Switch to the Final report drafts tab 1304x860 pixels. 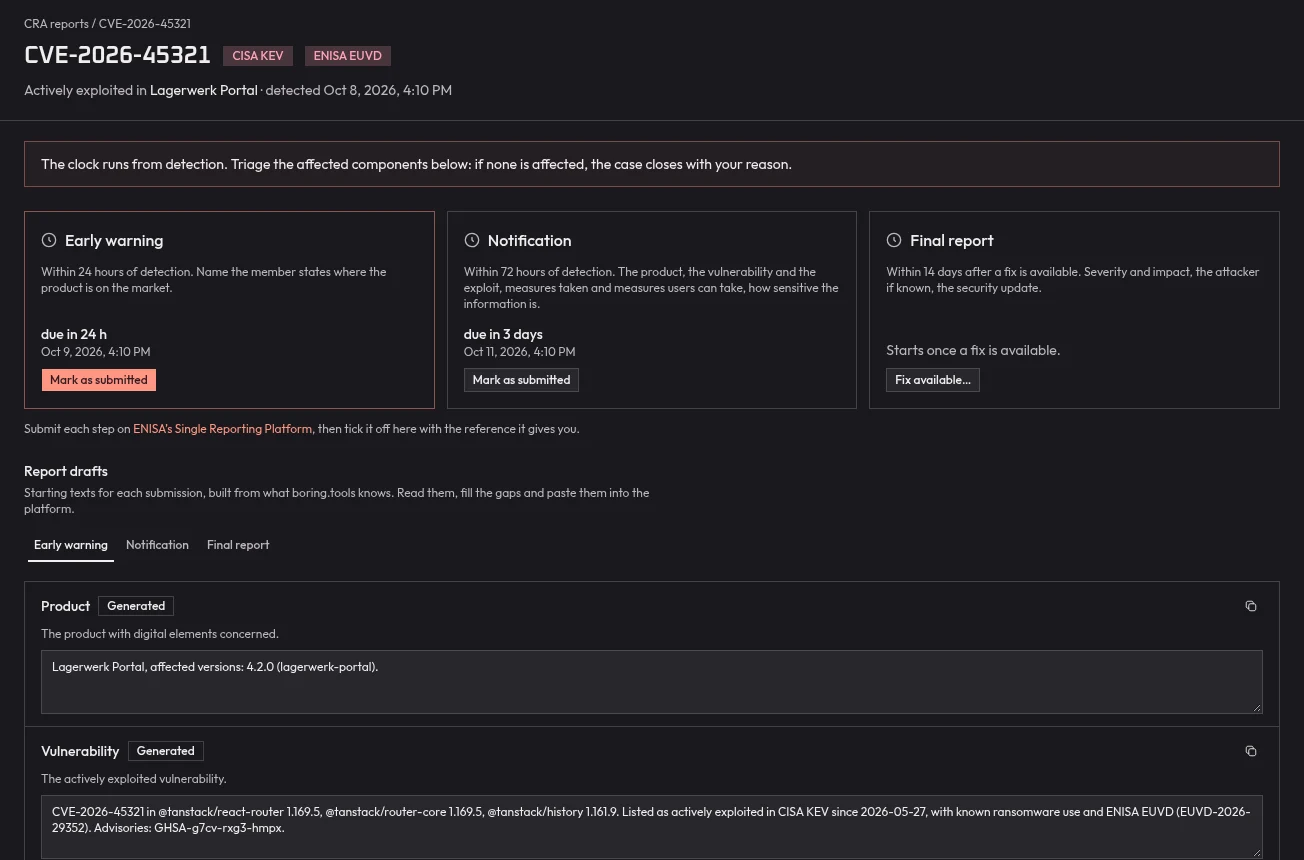click(238, 545)
